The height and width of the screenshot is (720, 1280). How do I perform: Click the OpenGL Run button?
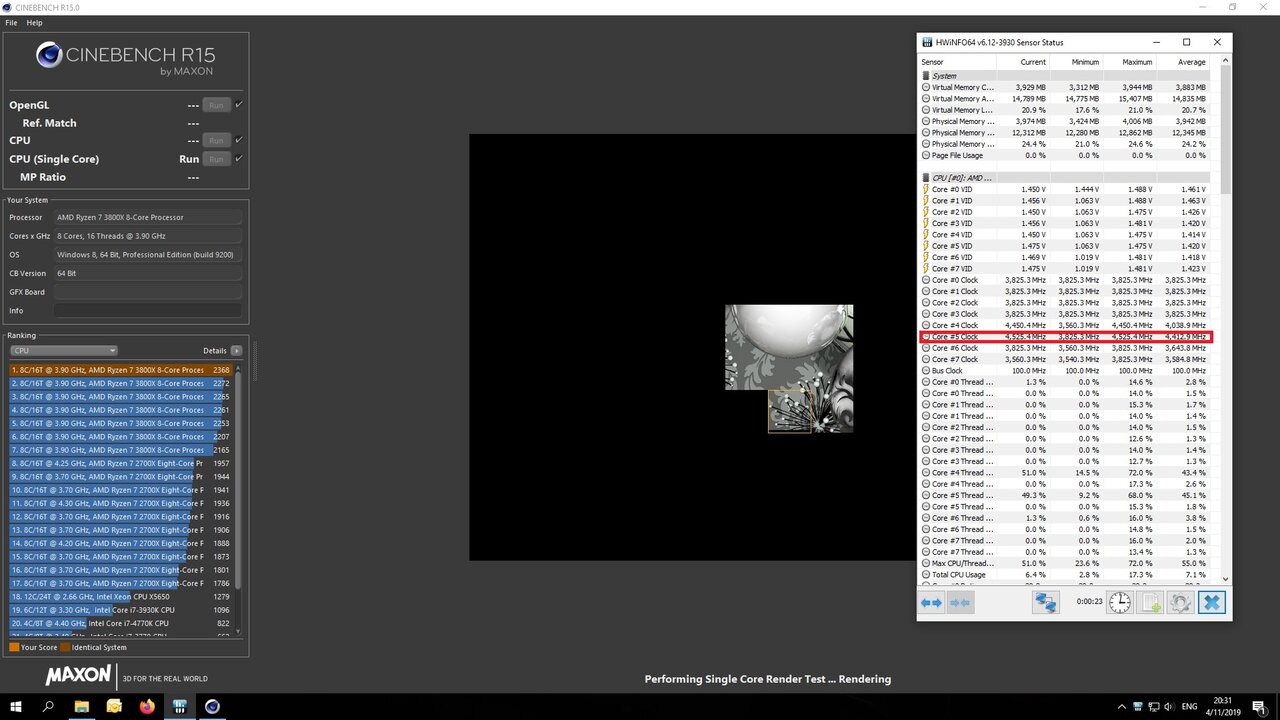(216, 105)
